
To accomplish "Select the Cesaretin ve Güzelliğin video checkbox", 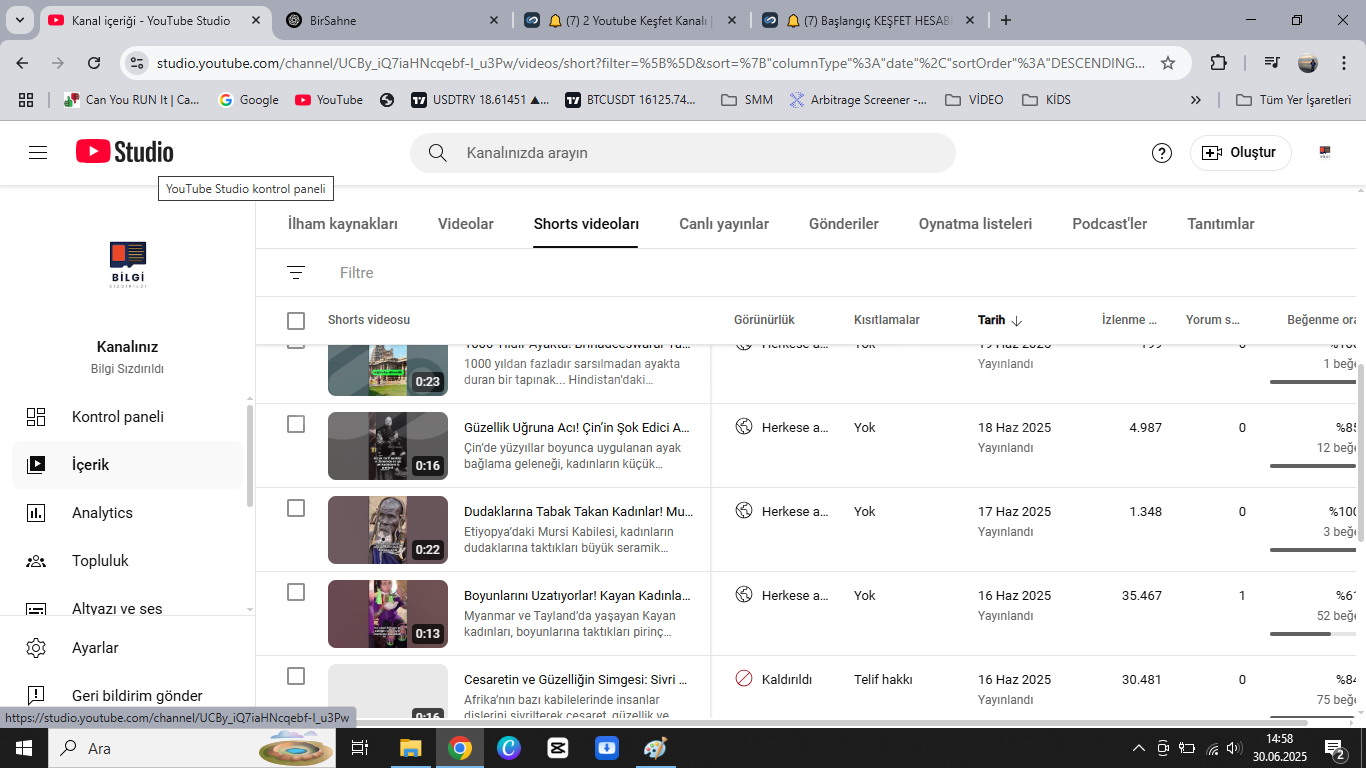I will pos(296,677).
